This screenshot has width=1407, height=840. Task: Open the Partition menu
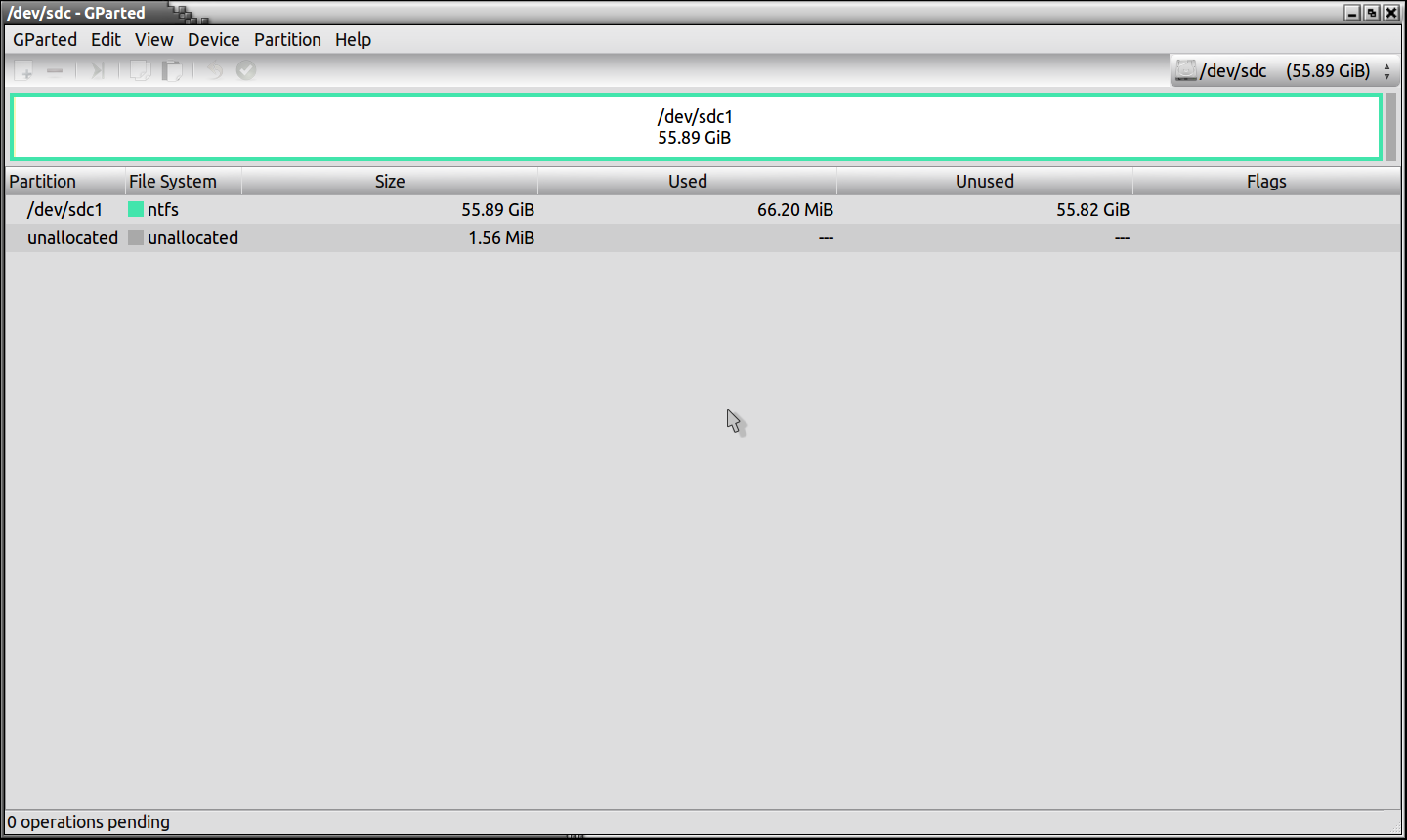287,40
